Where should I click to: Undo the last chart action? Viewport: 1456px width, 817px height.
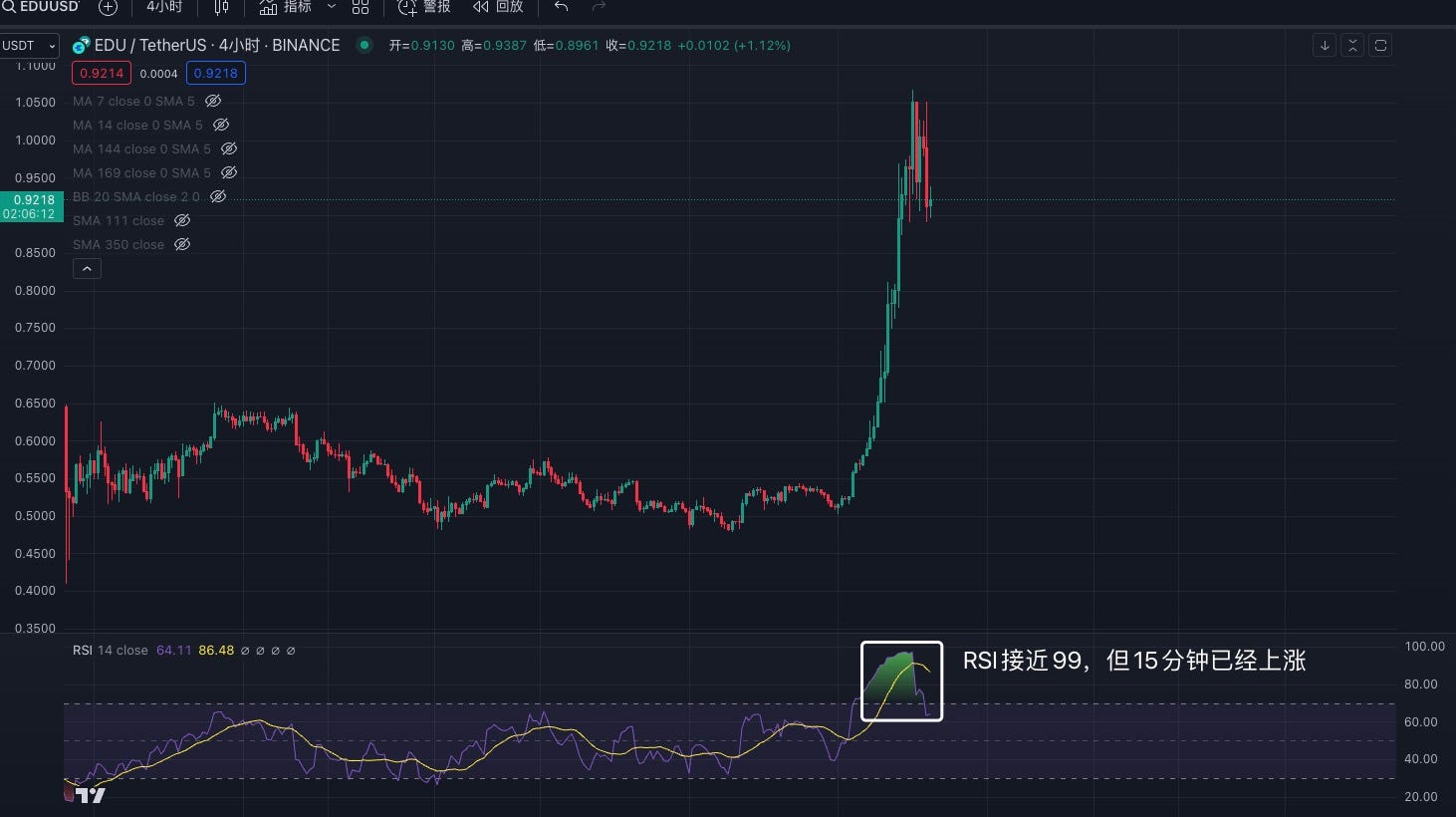[562, 7]
